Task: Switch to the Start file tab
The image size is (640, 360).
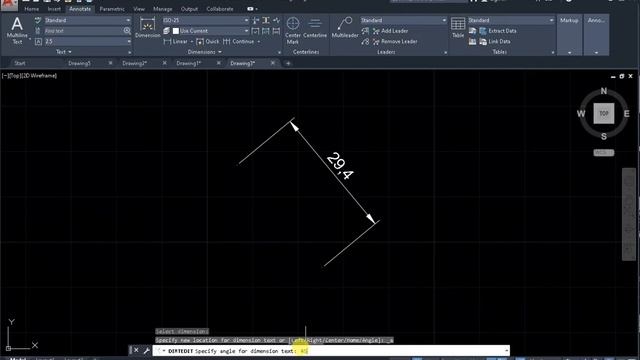Action: [x=20, y=63]
